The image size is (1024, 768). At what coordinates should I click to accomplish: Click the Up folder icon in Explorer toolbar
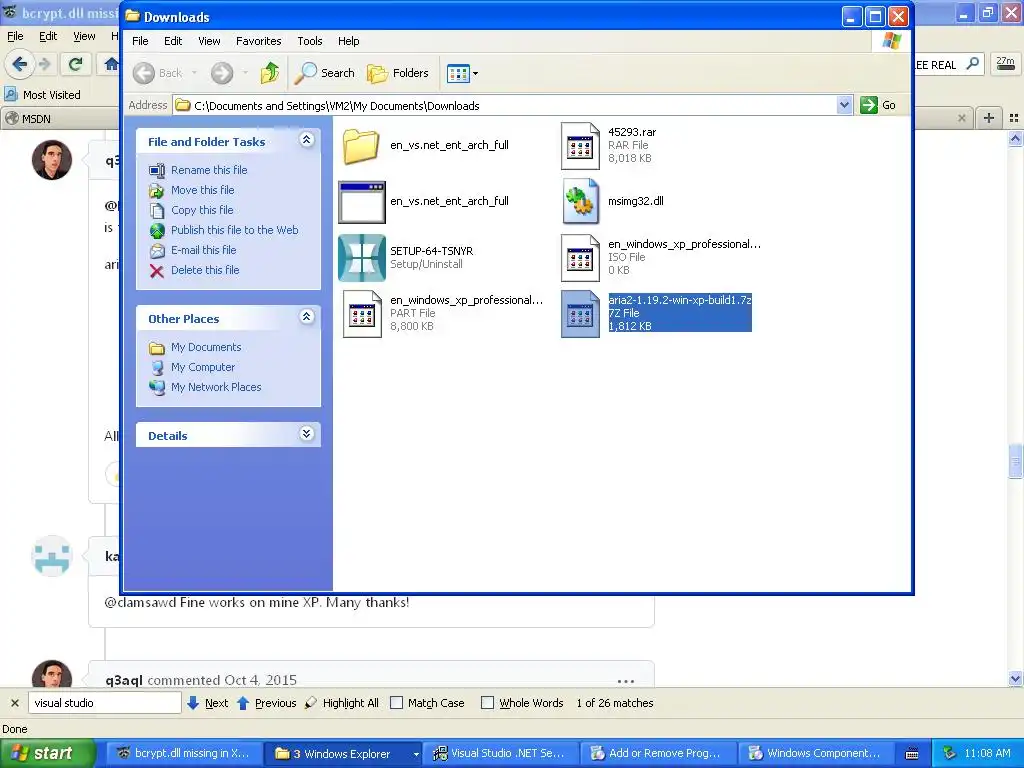point(270,72)
